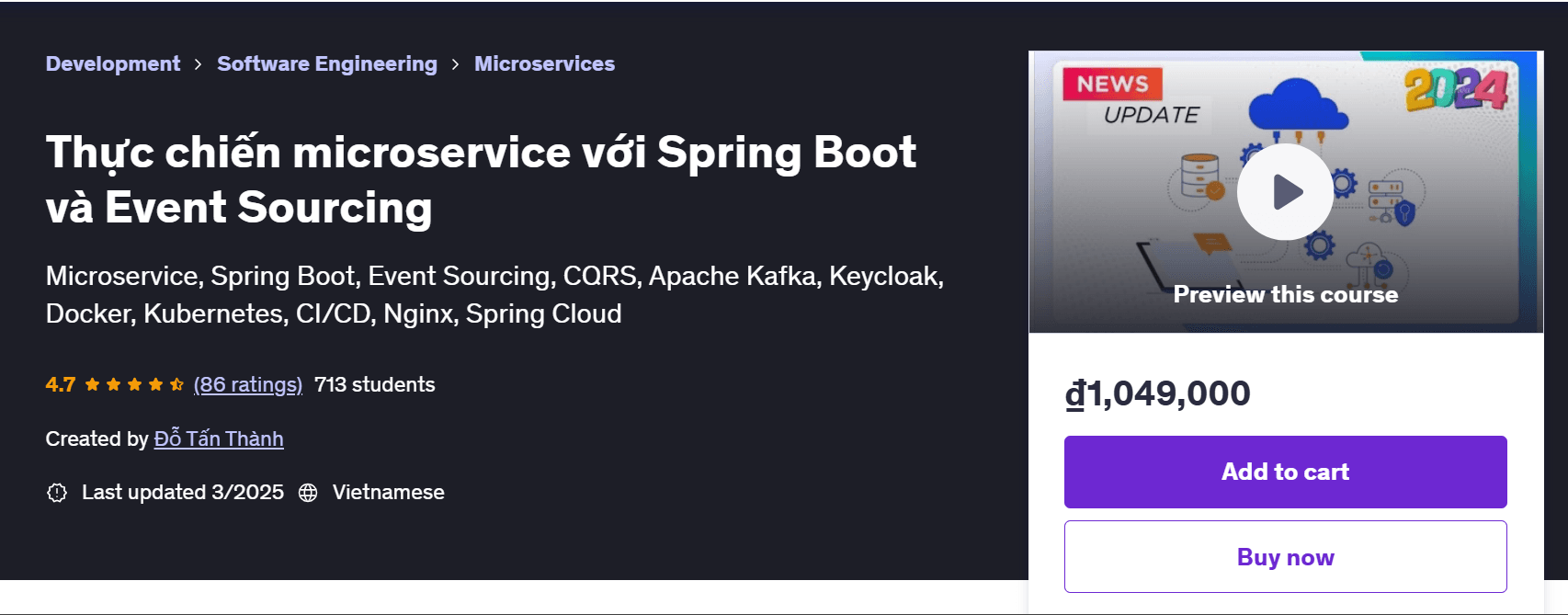Click chevron between Development and Software Engineering
1568x615 pixels.
click(x=198, y=64)
